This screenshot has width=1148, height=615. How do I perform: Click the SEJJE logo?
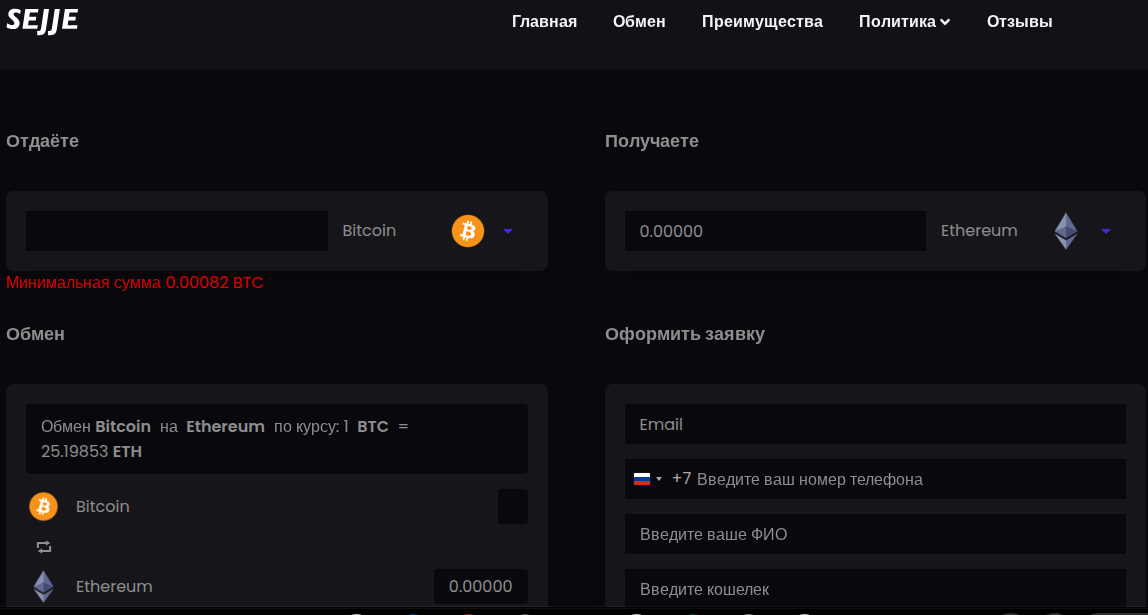[x=42, y=19]
